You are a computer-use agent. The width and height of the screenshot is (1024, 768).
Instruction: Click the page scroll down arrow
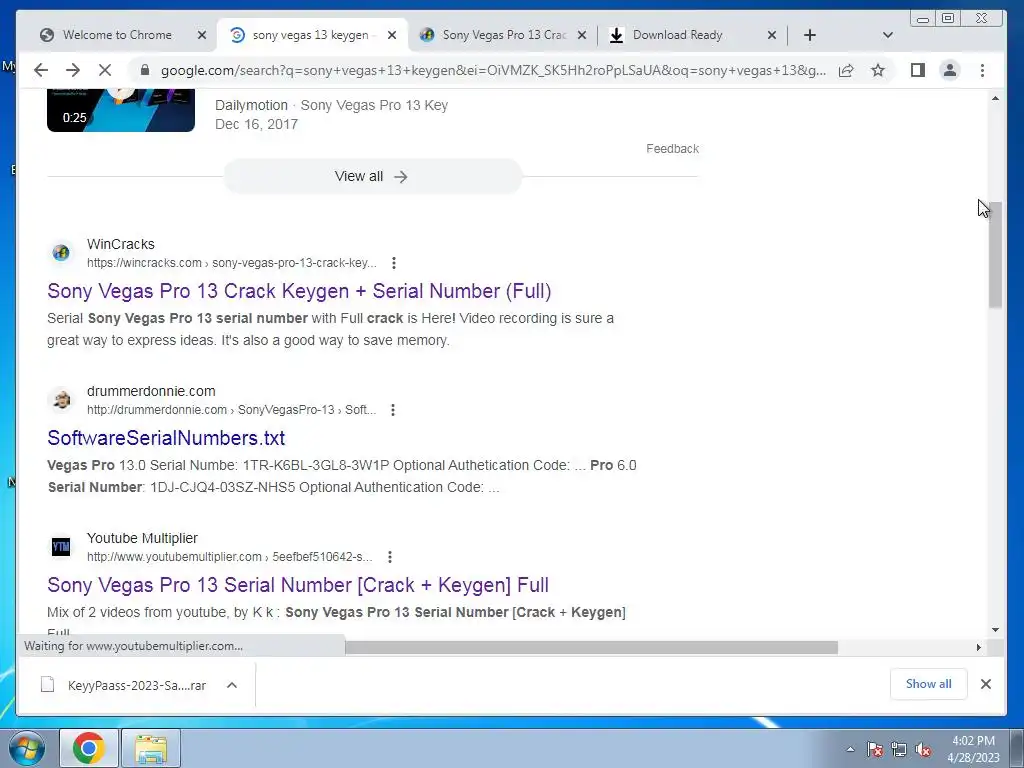[x=995, y=630]
